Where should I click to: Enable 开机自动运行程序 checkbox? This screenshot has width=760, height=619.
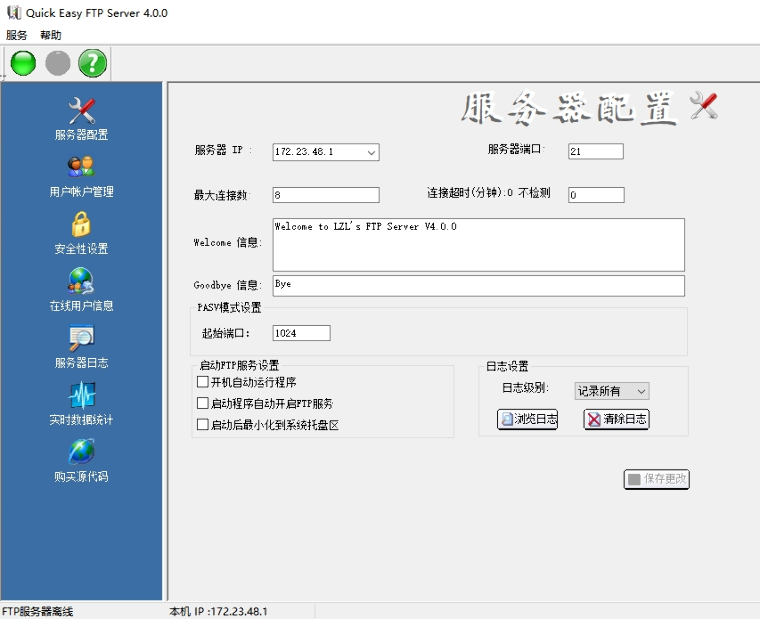[x=203, y=382]
